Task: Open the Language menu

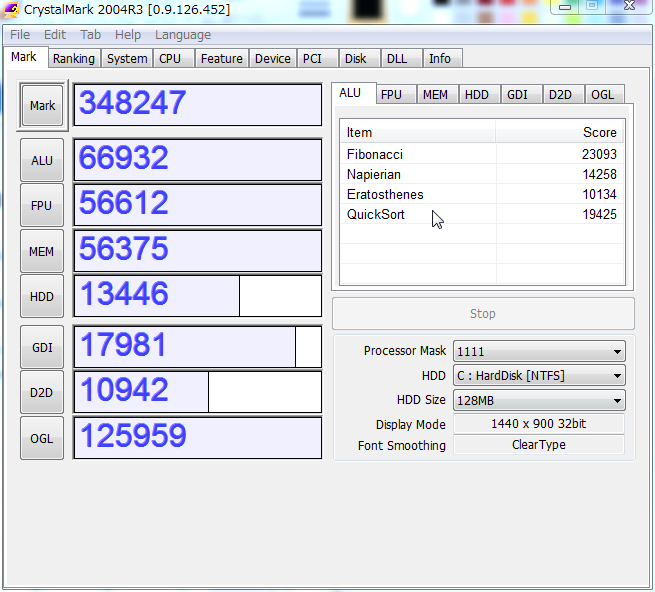Action: (183, 34)
